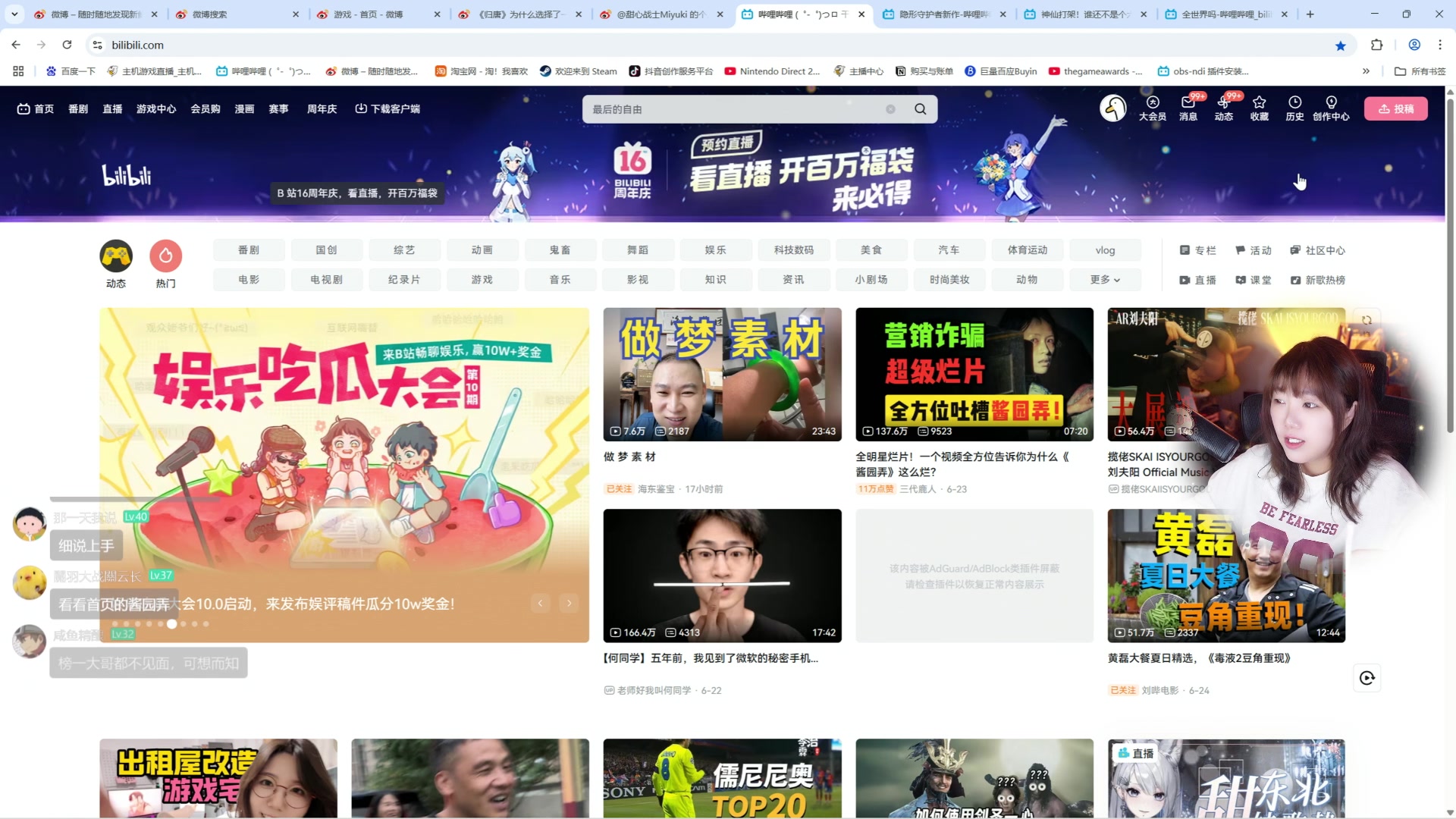Click the page vertical scrollbar
The width and height of the screenshot is (1456, 819).
click(1450, 265)
